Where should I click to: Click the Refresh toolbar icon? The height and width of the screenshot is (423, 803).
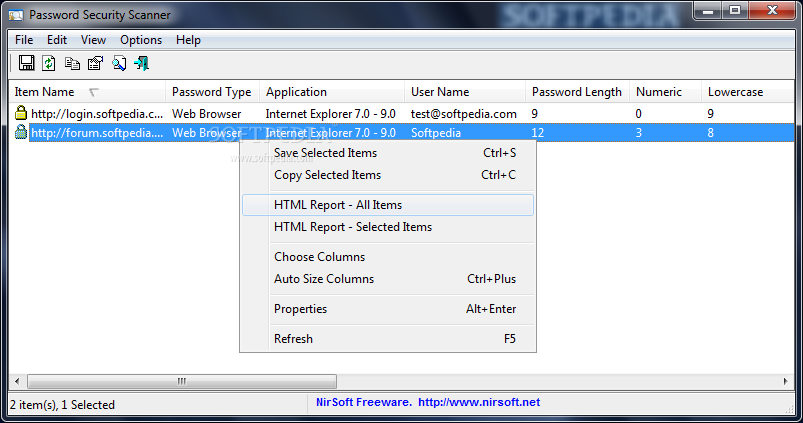pyautogui.click(x=49, y=63)
